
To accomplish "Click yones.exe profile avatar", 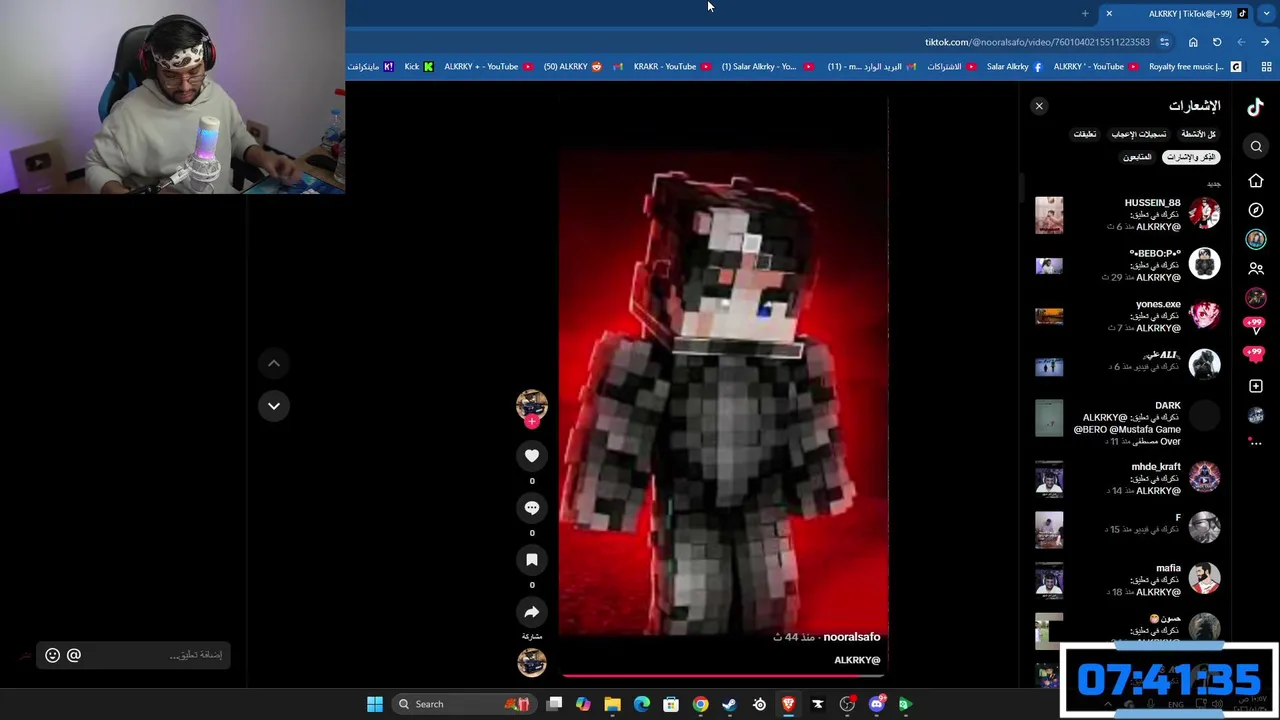I will pyautogui.click(x=1205, y=315).
